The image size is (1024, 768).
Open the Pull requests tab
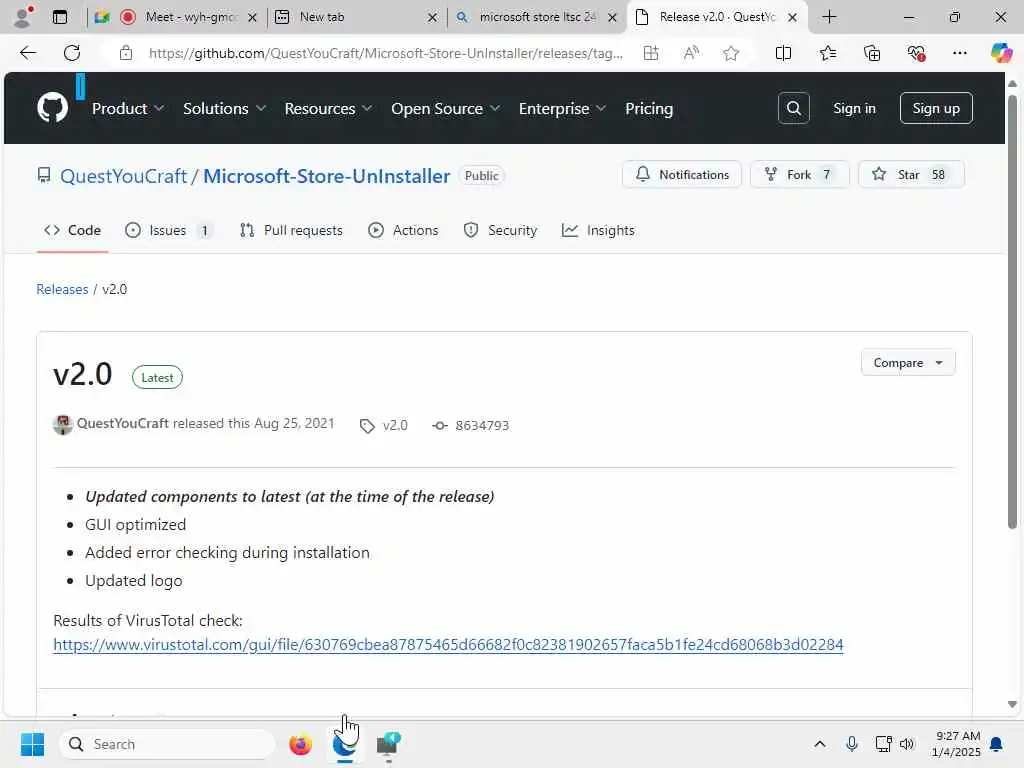(x=291, y=231)
